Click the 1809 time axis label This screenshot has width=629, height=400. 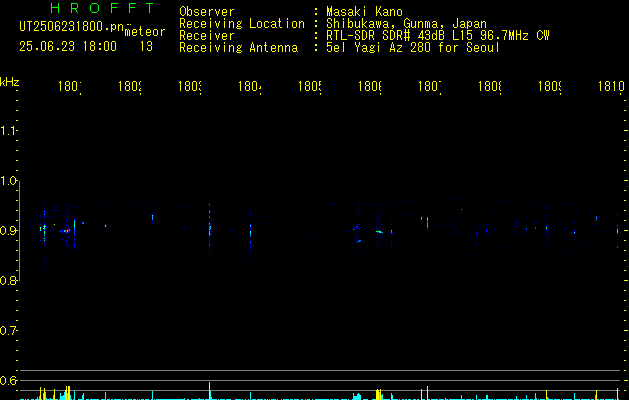pos(550,86)
